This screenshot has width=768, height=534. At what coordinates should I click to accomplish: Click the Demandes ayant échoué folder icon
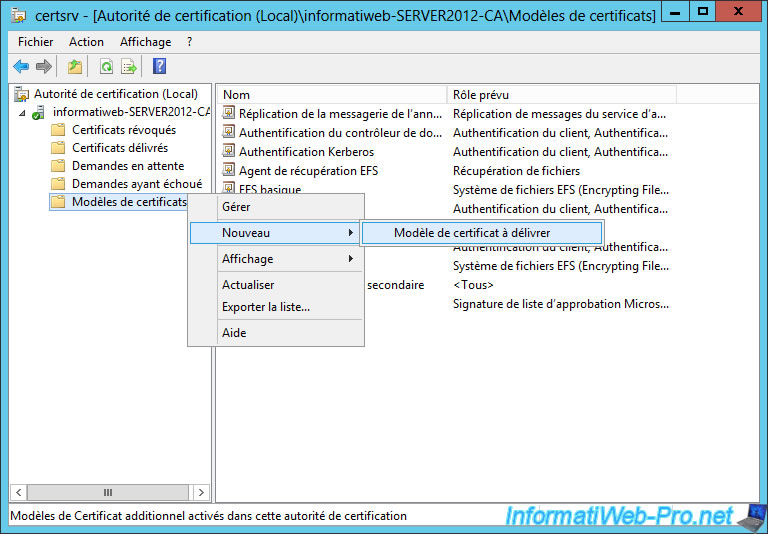58,184
